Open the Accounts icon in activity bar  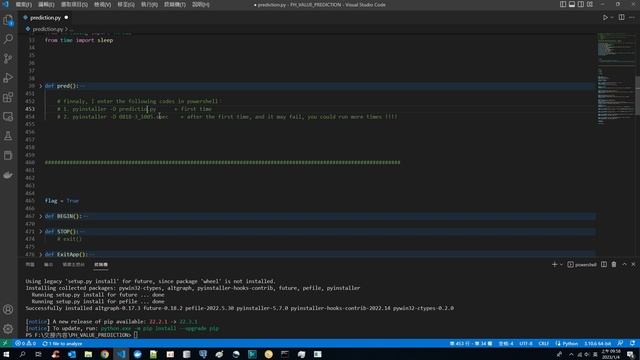click(8, 309)
